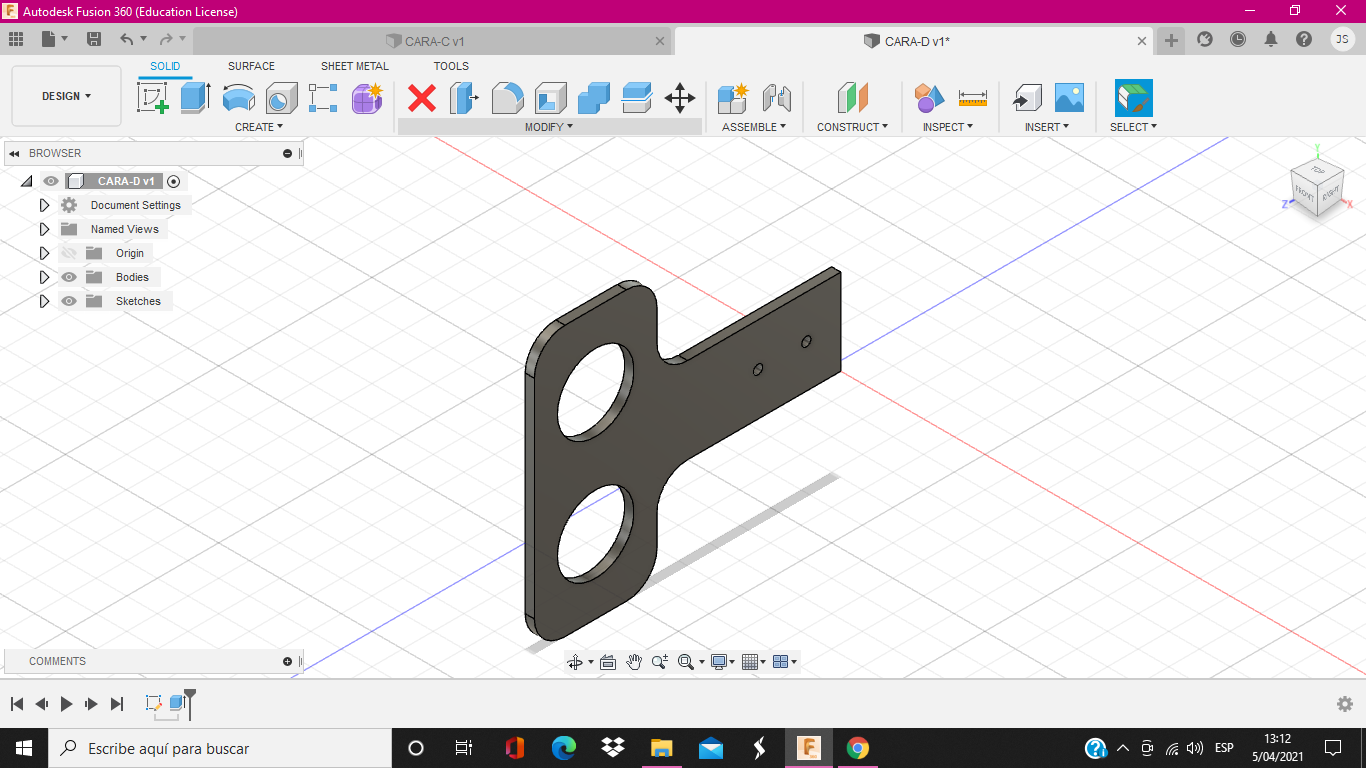Collapse the CARA-D v1 root node
The height and width of the screenshot is (768, 1366).
tap(27, 181)
